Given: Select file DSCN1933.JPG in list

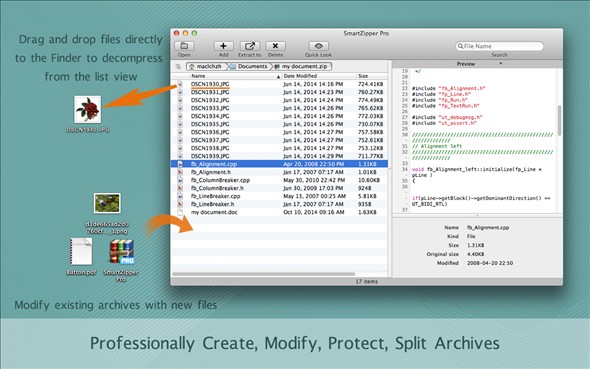Looking at the screenshot, I should (210, 108).
